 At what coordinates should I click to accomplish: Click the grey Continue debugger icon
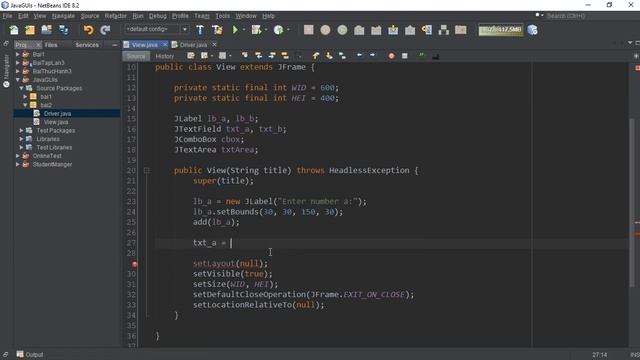click(x=342, y=30)
